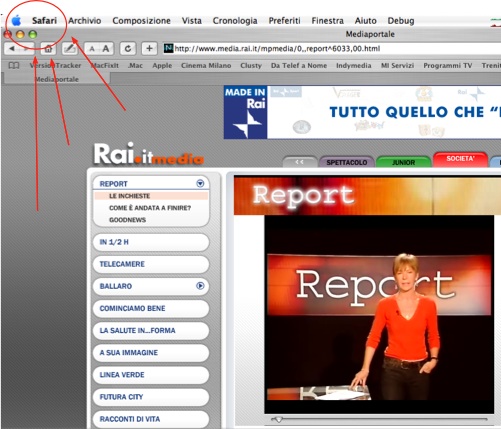This screenshot has height=429, width=501.
Task: Select the A SUA IMMAGINE program
Action: 151,353
